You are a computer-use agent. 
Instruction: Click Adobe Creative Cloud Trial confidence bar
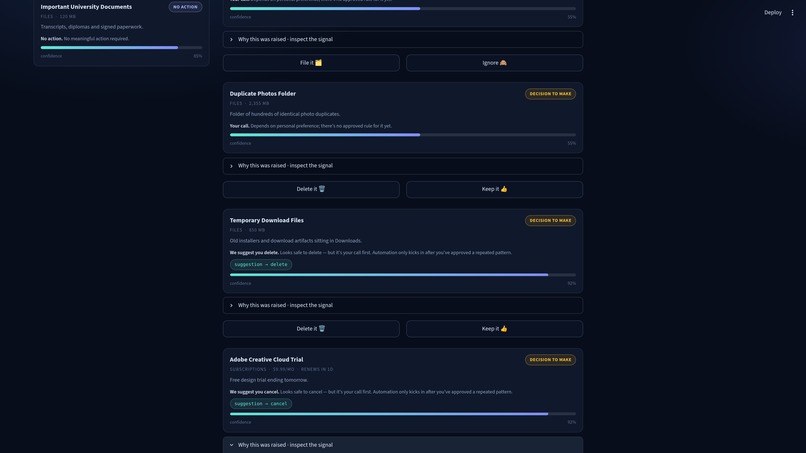tap(402, 414)
